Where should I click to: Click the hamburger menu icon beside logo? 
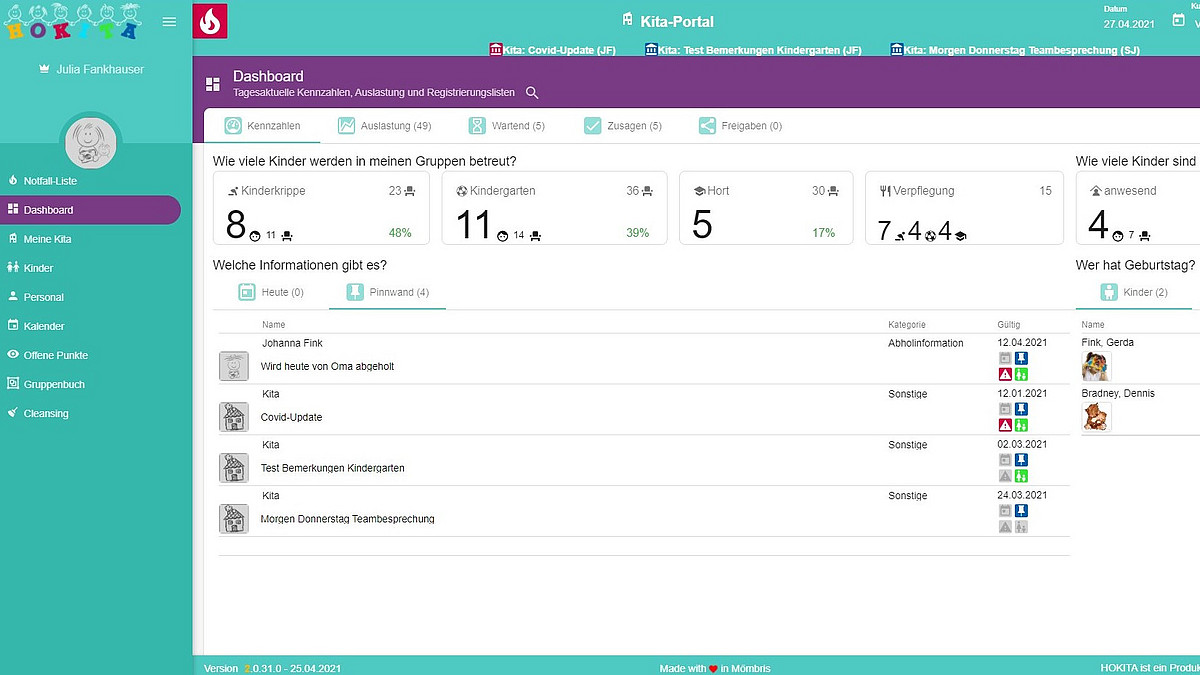(169, 21)
